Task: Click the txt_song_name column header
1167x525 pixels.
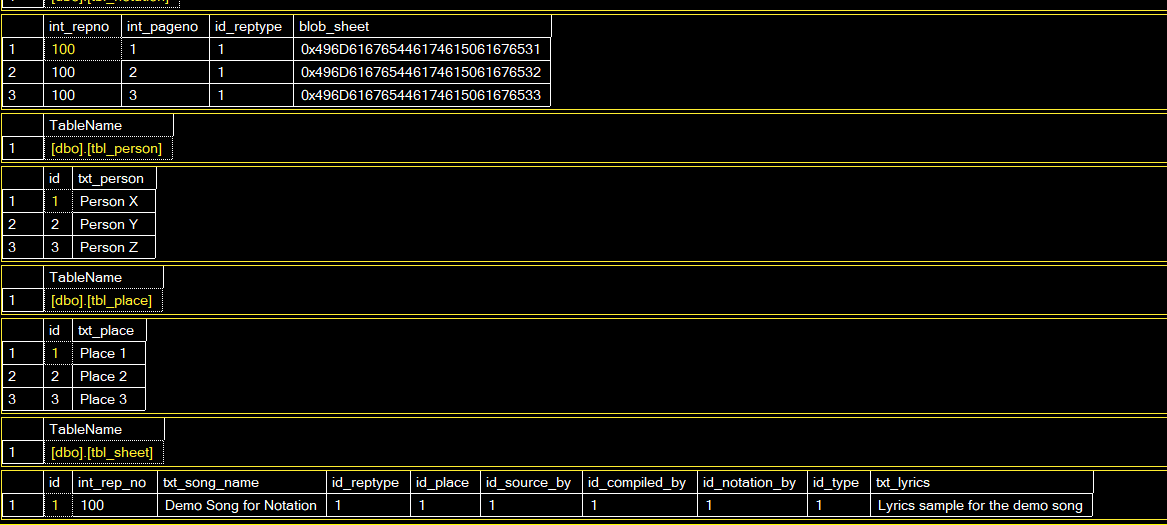Action: [x=211, y=482]
